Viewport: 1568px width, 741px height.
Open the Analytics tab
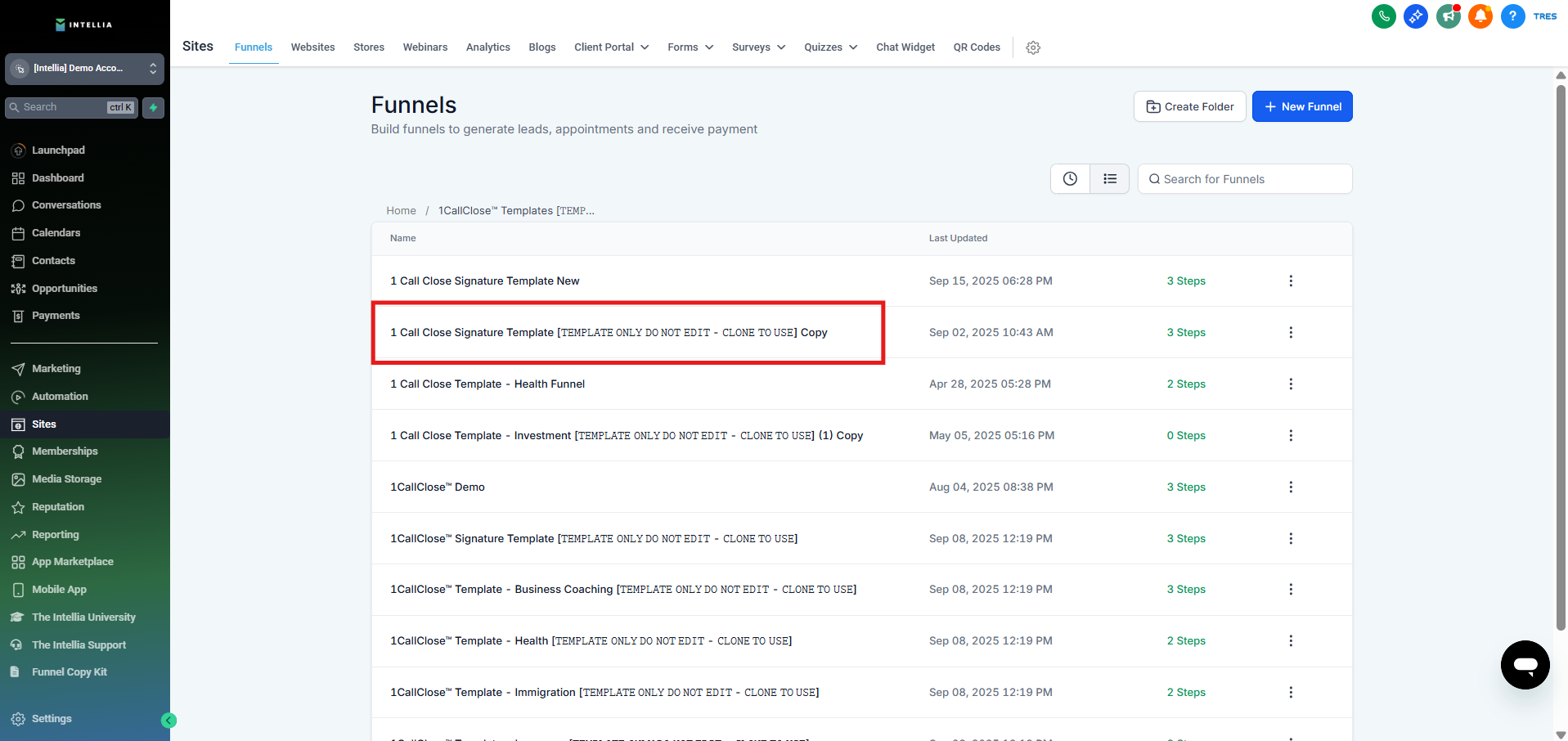488,47
